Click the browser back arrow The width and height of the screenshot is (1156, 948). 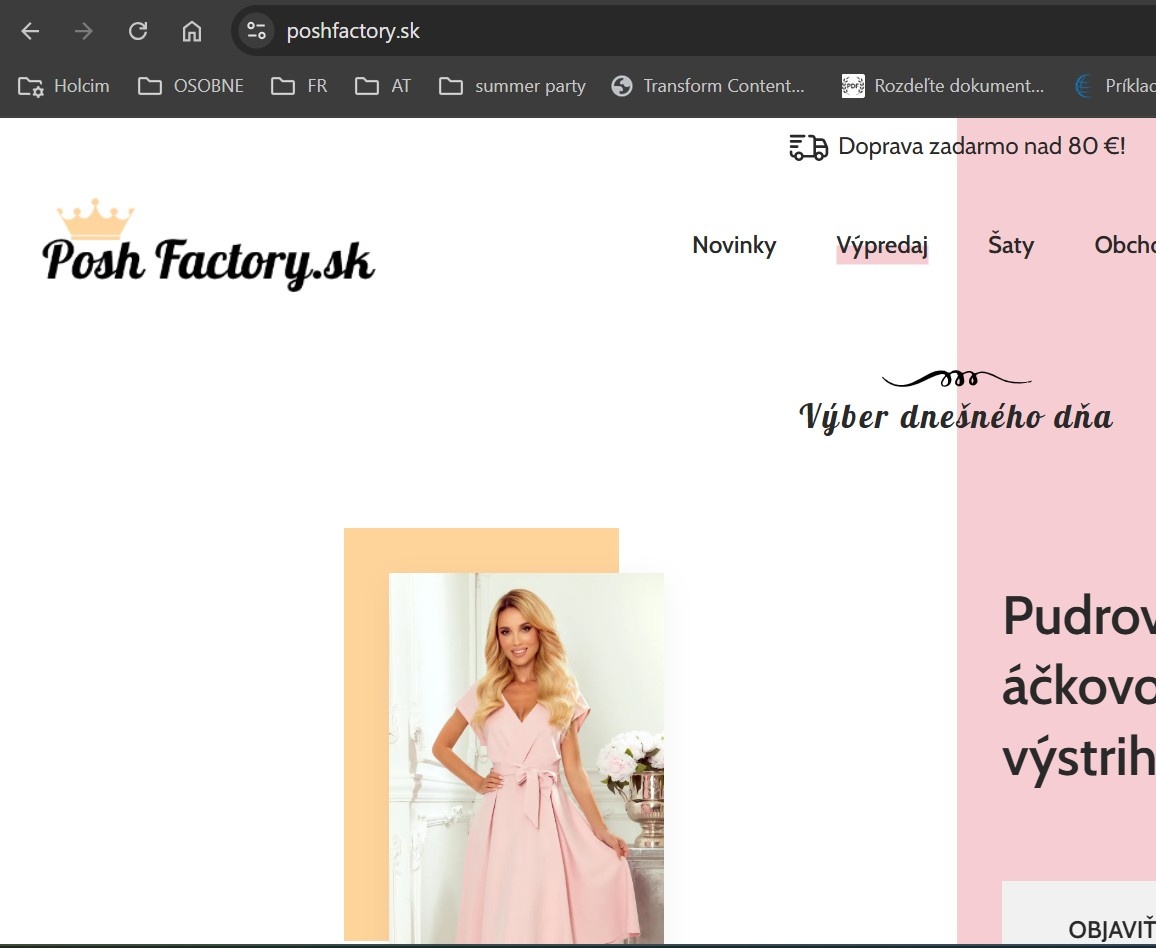30,31
